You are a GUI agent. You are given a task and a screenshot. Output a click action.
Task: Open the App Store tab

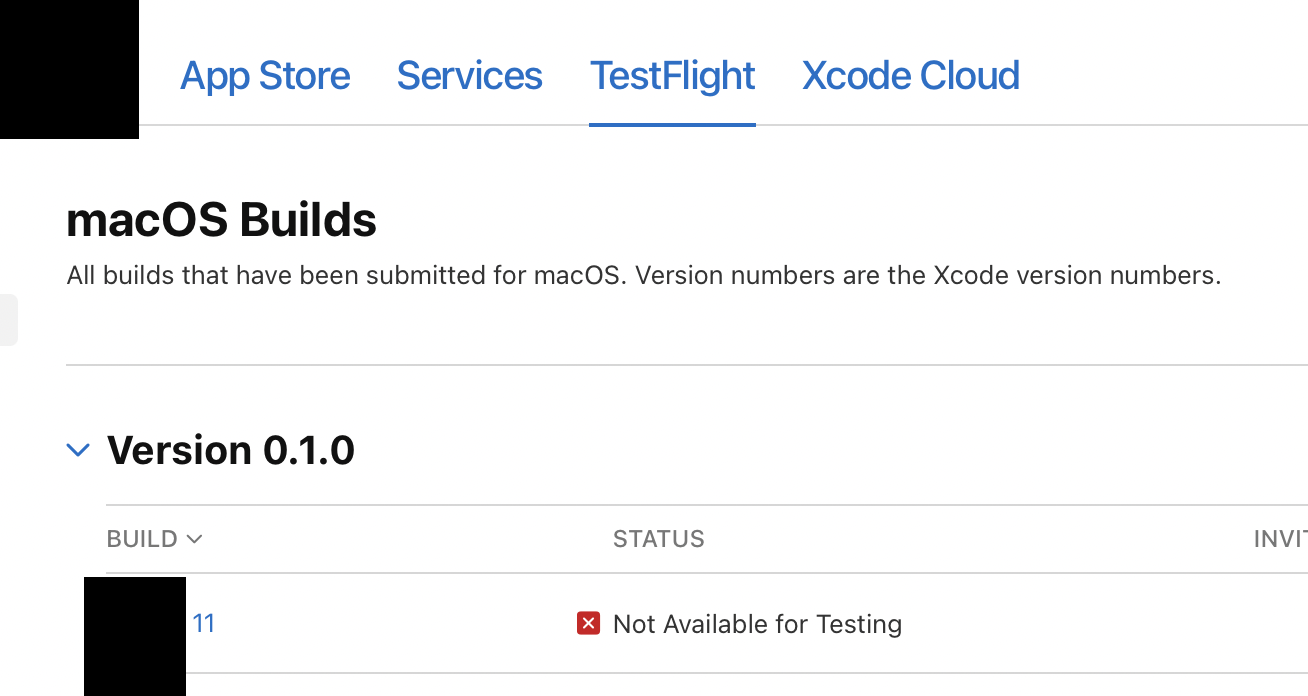[x=265, y=76]
